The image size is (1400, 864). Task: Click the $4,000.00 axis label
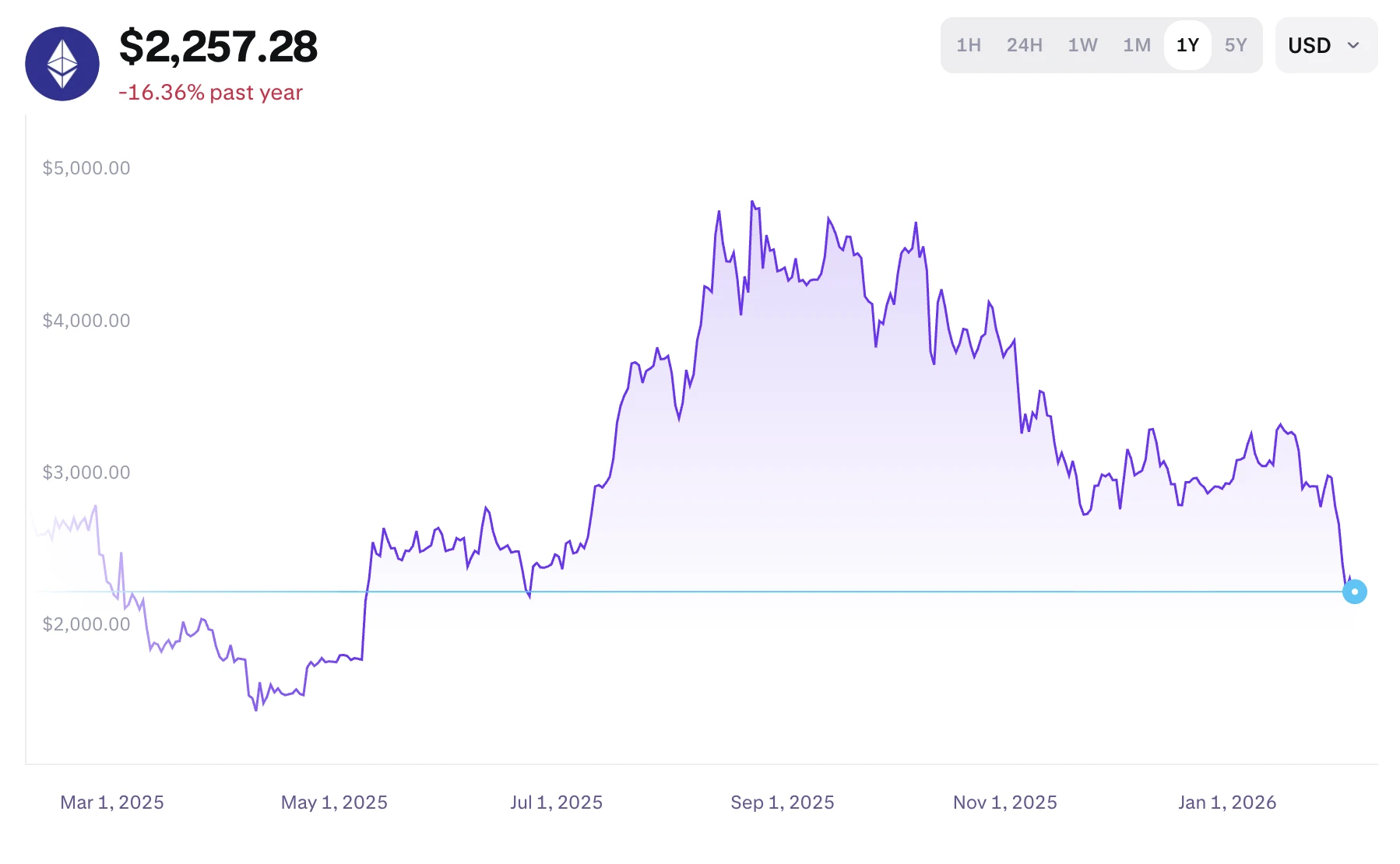(87, 319)
